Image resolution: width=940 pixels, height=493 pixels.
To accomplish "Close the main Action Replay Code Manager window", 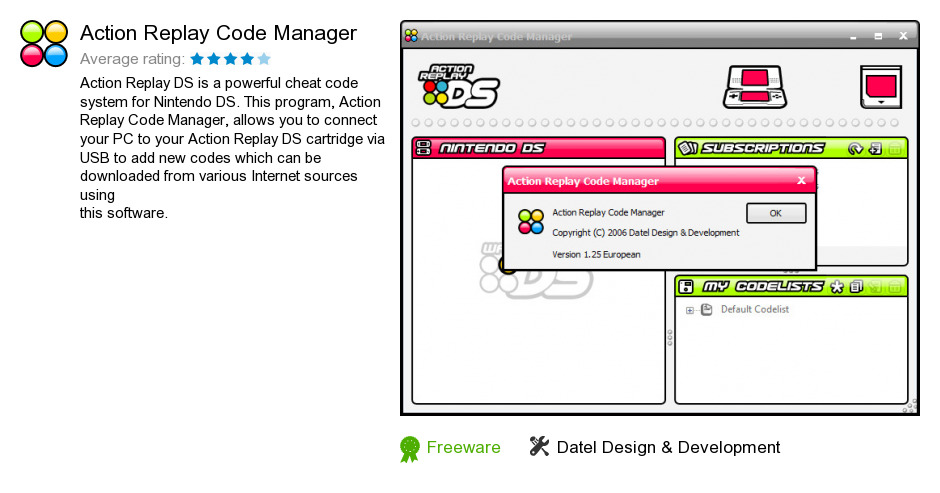I will 903,36.
